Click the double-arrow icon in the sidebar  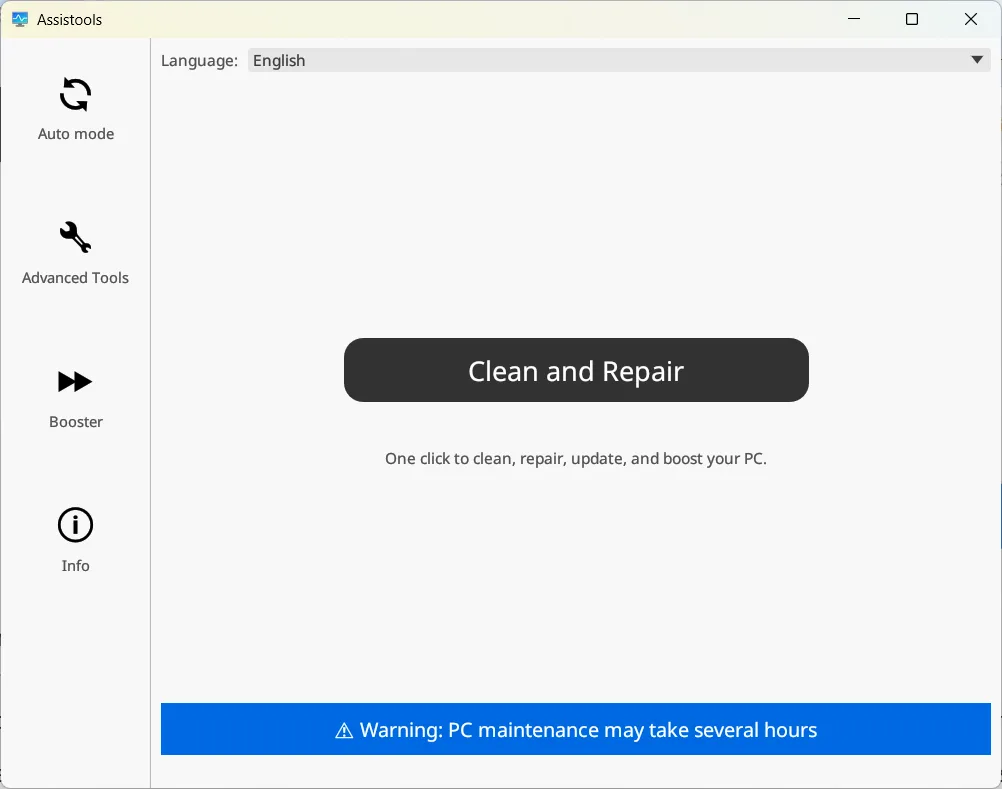tap(75, 381)
